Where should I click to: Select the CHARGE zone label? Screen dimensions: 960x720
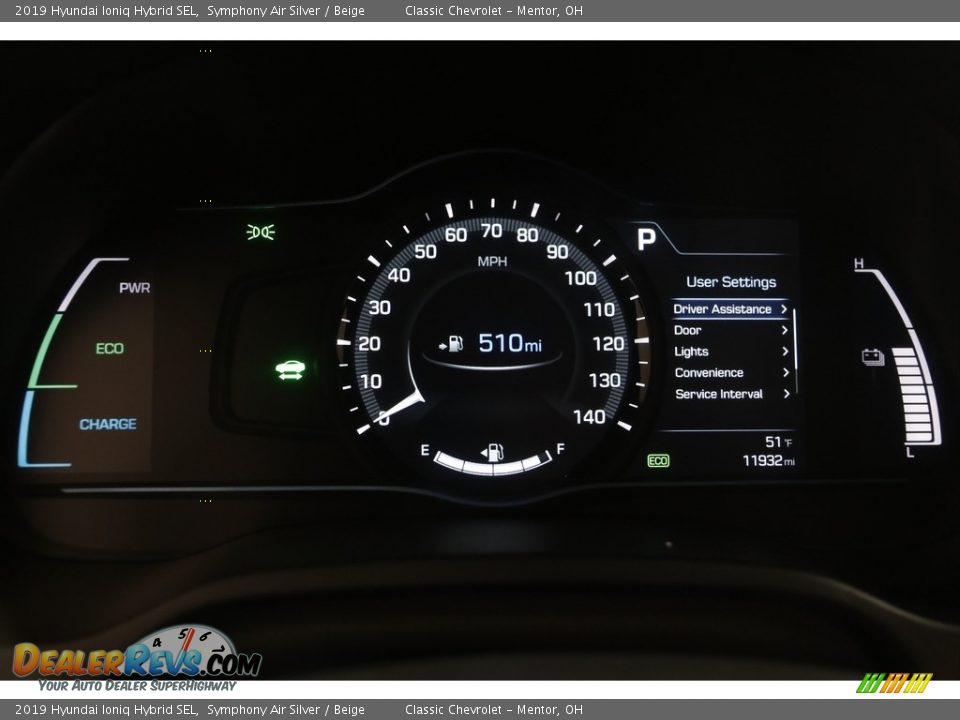click(108, 424)
